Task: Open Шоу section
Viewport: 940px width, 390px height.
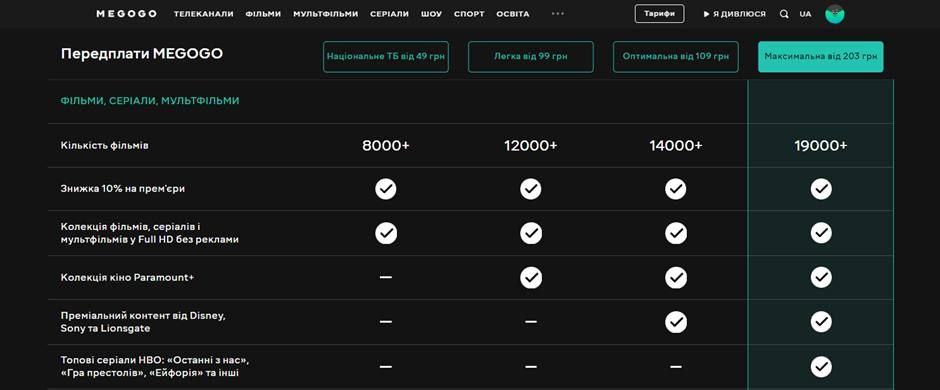Action: 432,14
